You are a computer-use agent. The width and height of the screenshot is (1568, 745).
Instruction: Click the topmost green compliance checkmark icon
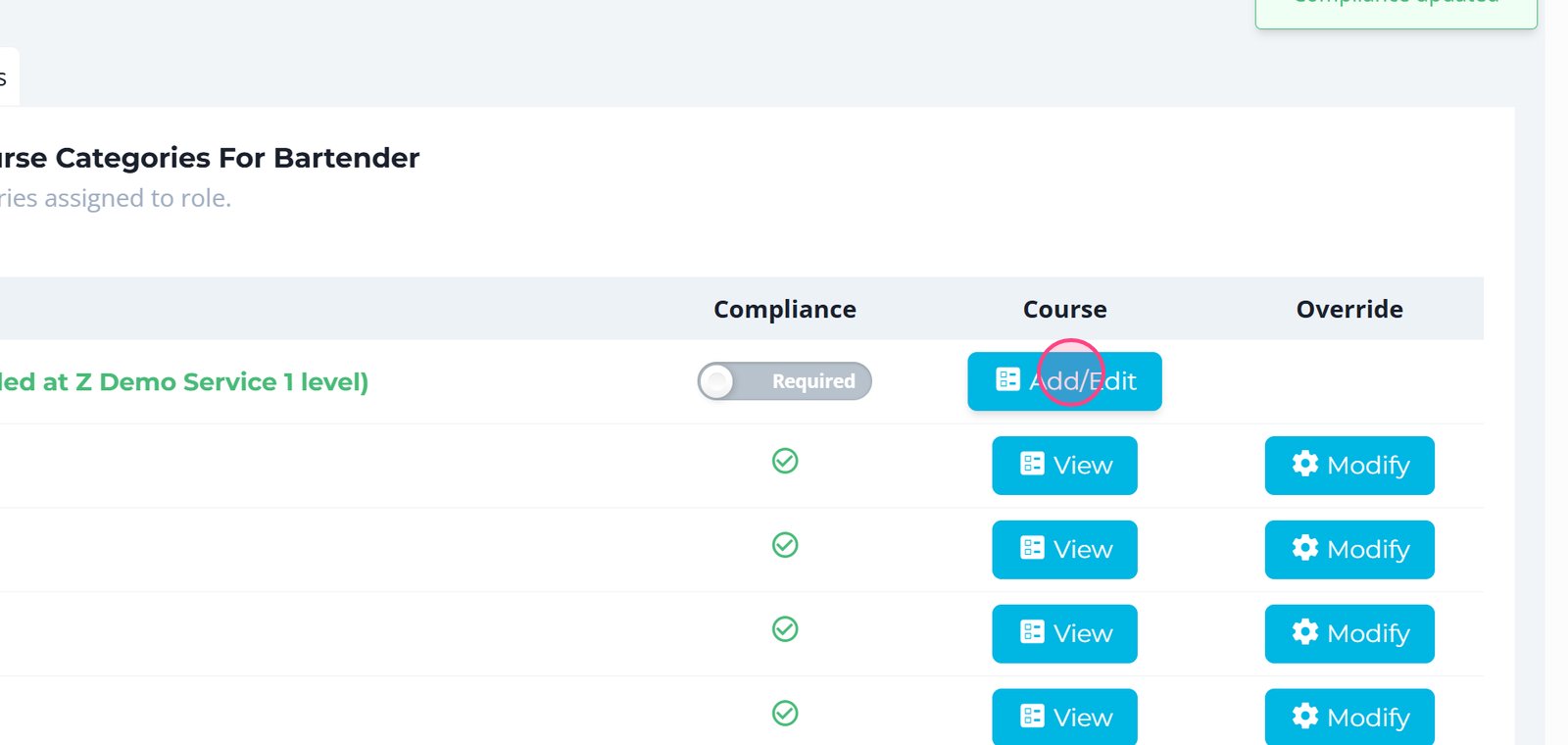click(x=785, y=461)
